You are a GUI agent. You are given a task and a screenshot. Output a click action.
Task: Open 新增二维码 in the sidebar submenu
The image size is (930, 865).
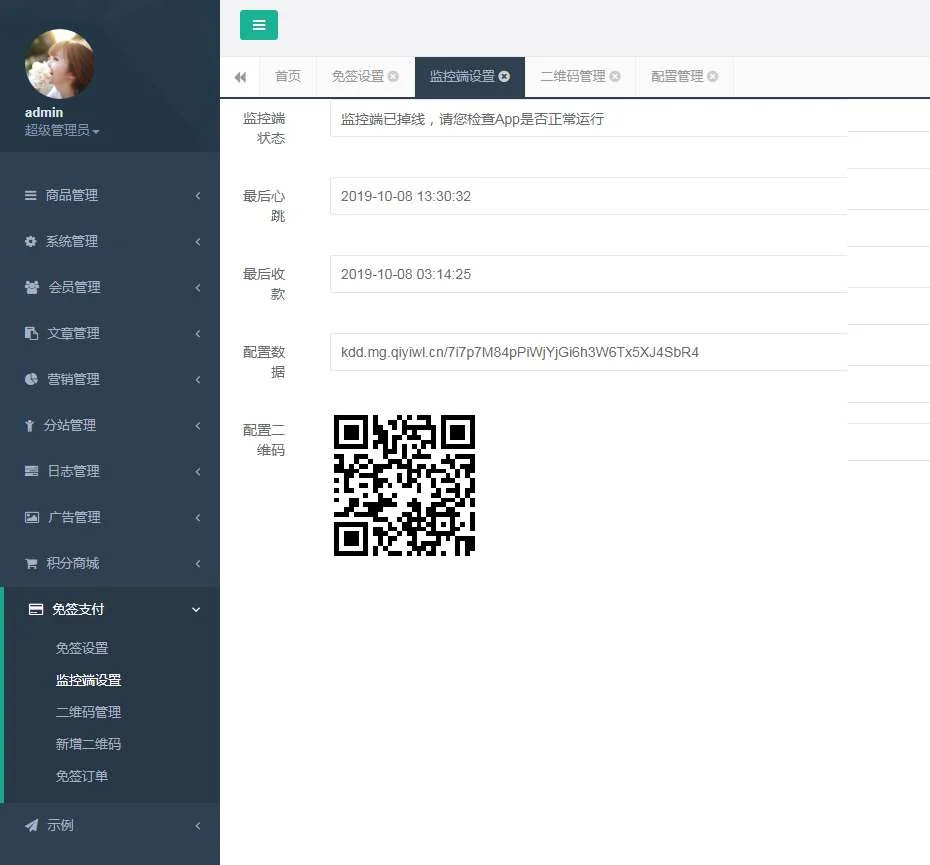tap(88, 744)
